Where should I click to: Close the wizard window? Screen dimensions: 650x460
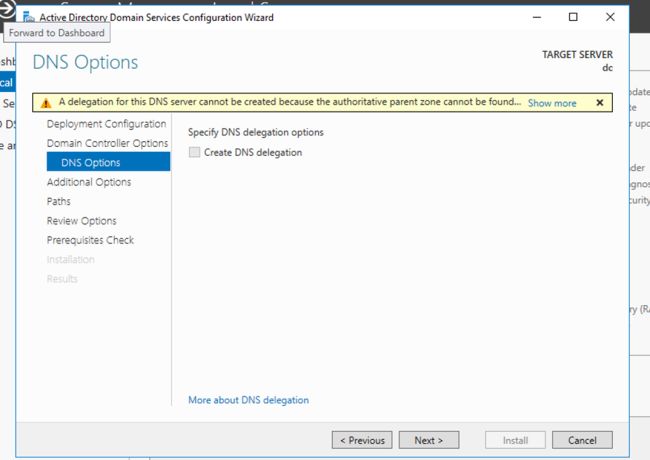[x=610, y=17]
